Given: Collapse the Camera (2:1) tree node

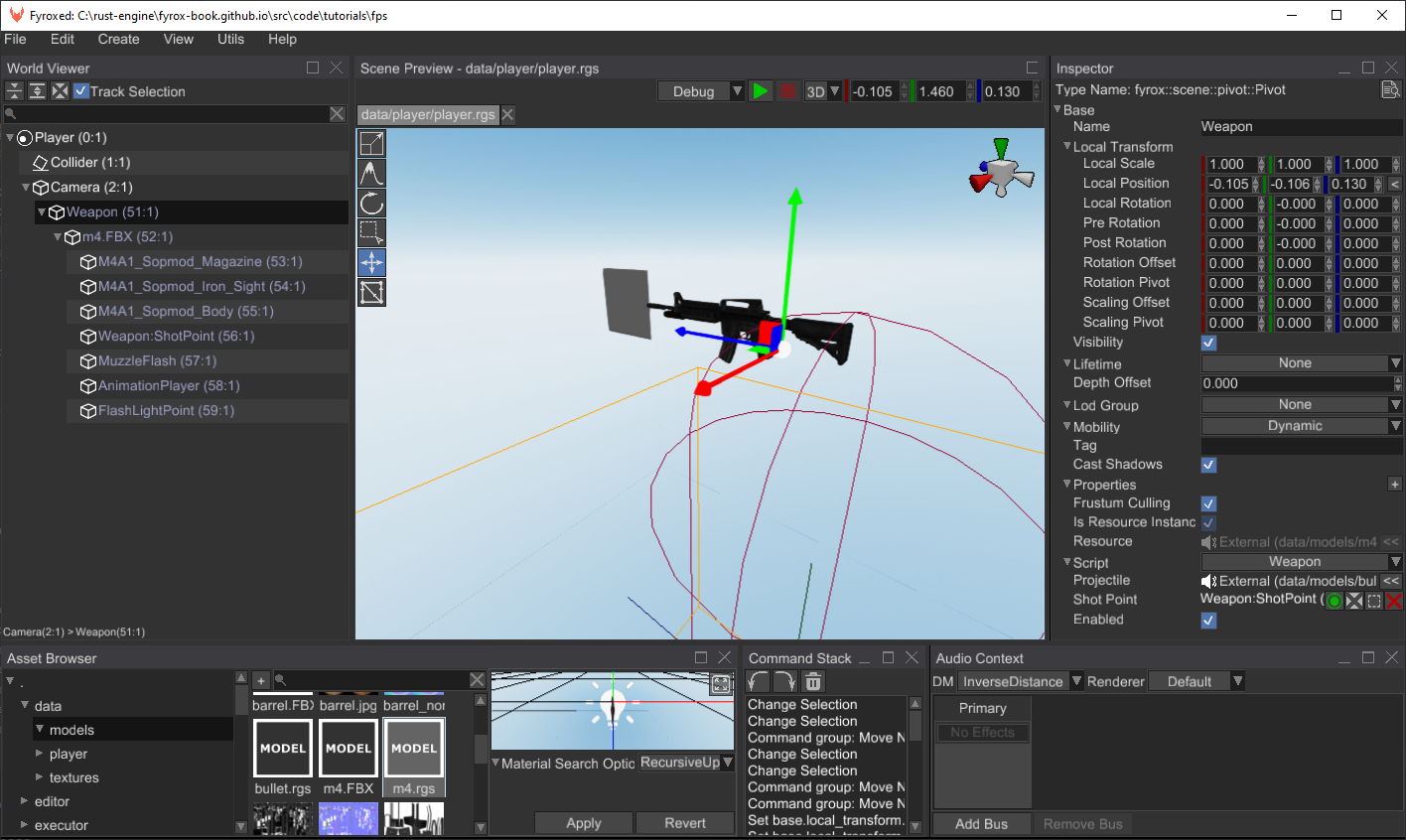Looking at the screenshot, I should point(26,187).
